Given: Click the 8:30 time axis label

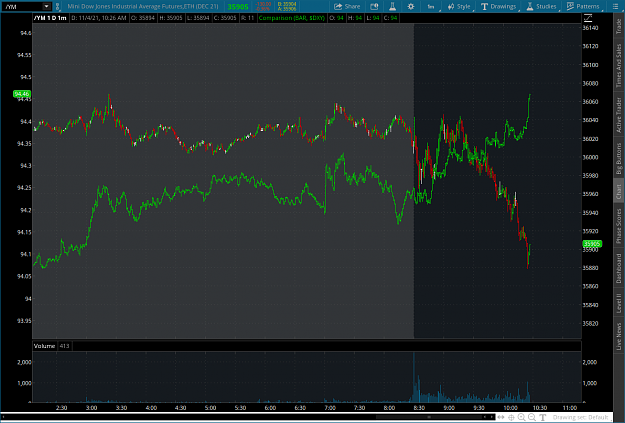Looking at the screenshot, I should pos(419,407).
